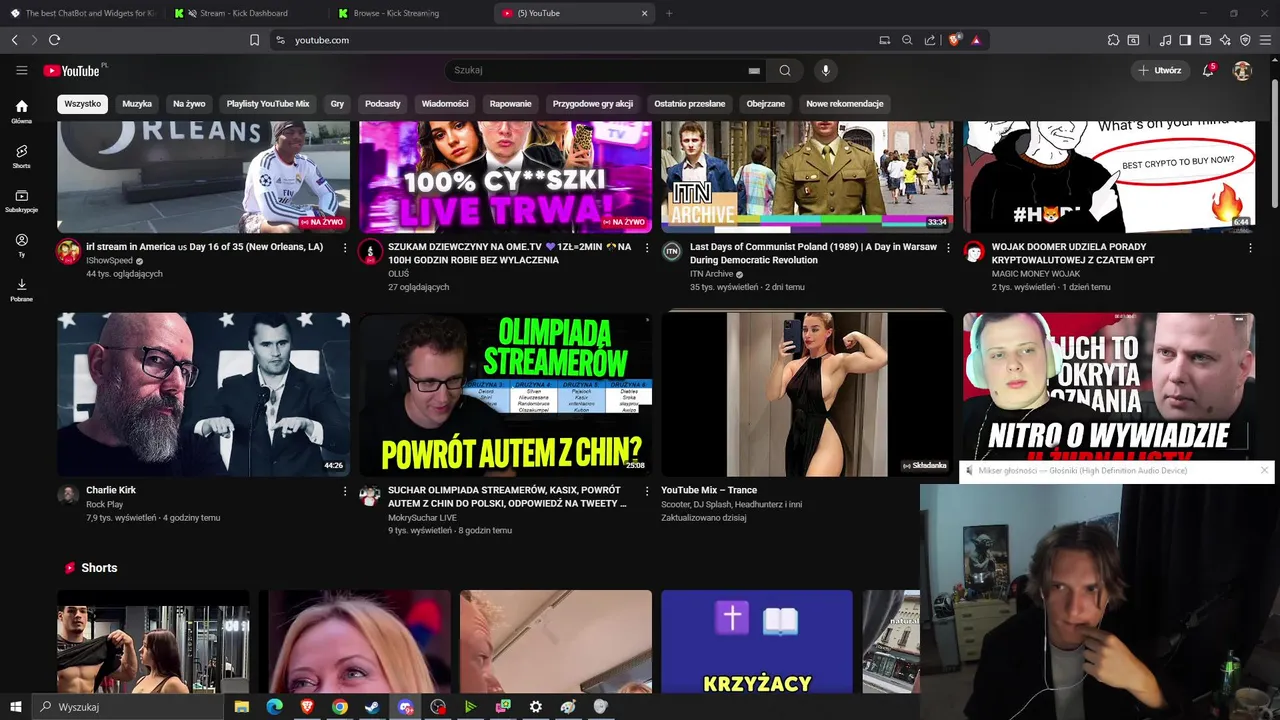1280x720 pixels.
Task: Bookmark this page icon
Action: [254, 40]
